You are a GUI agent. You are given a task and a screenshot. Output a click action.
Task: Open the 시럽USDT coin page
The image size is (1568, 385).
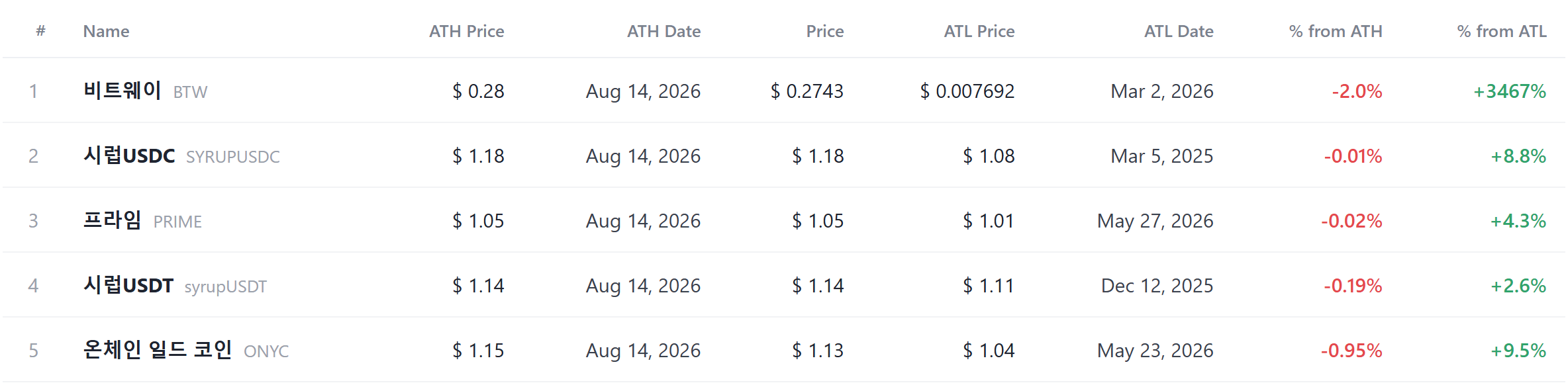(128, 284)
